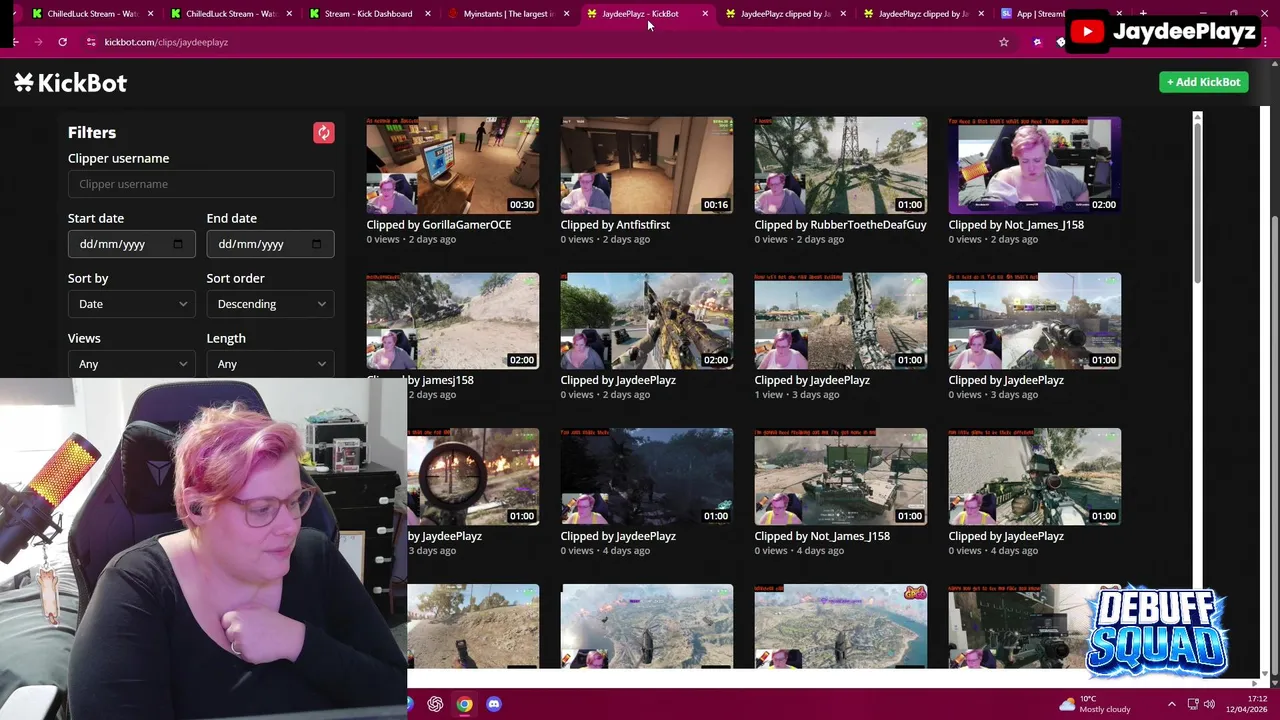Play the Antfistfirst 00:16 clip thumbnail
The image size is (1280, 720).
click(x=647, y=165)
